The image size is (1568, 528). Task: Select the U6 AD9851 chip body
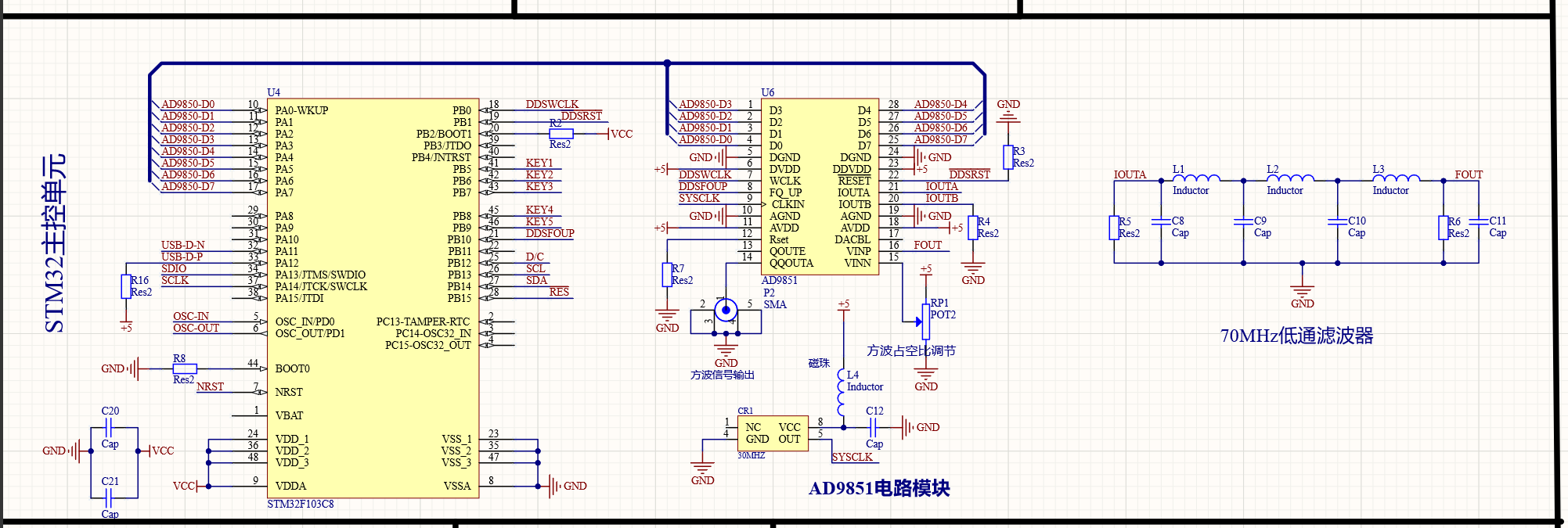(820, 186)
